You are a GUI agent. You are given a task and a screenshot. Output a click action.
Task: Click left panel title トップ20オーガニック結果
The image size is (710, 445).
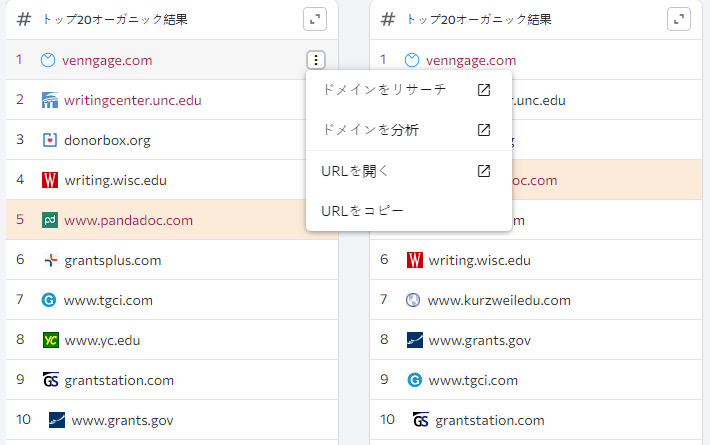115,19
